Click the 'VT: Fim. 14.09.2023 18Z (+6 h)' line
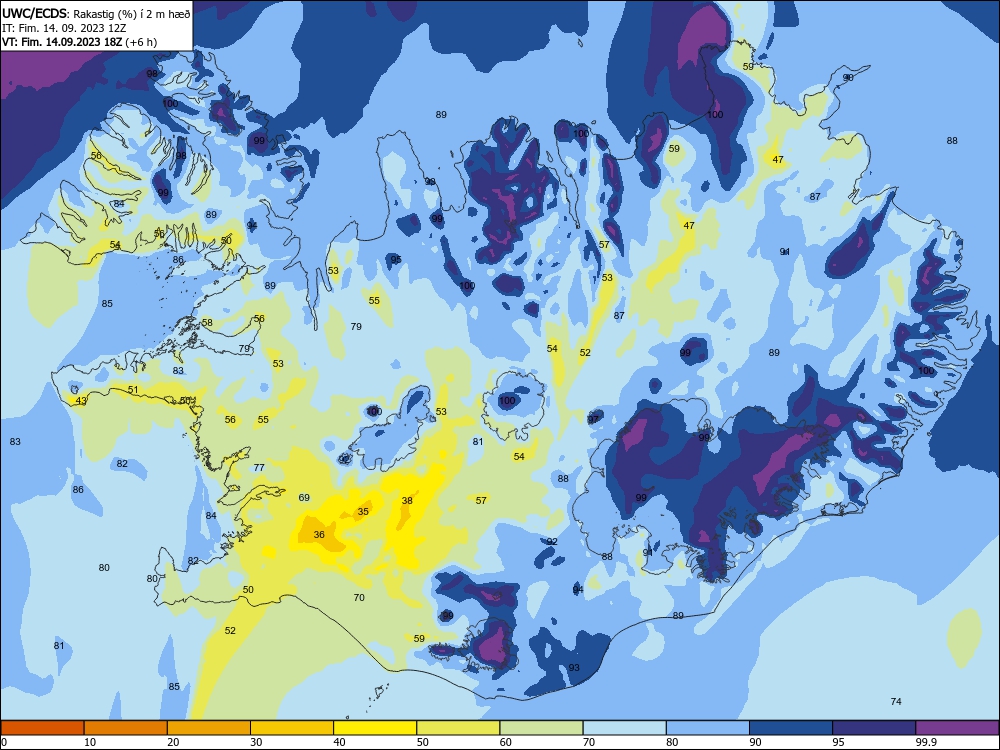The image size is (1000, 750). [x=79, y=42]
